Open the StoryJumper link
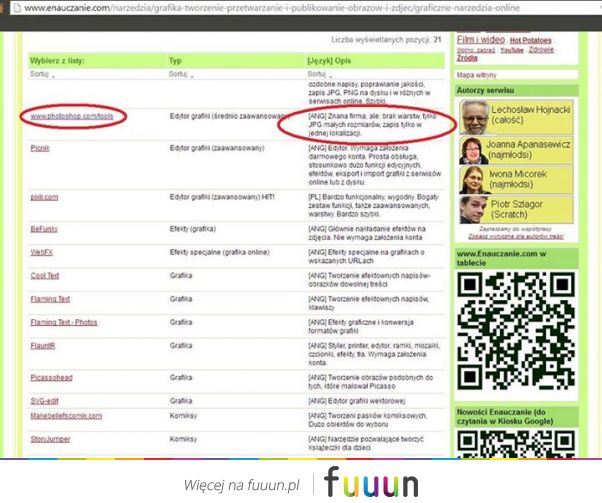 [50, 439]
